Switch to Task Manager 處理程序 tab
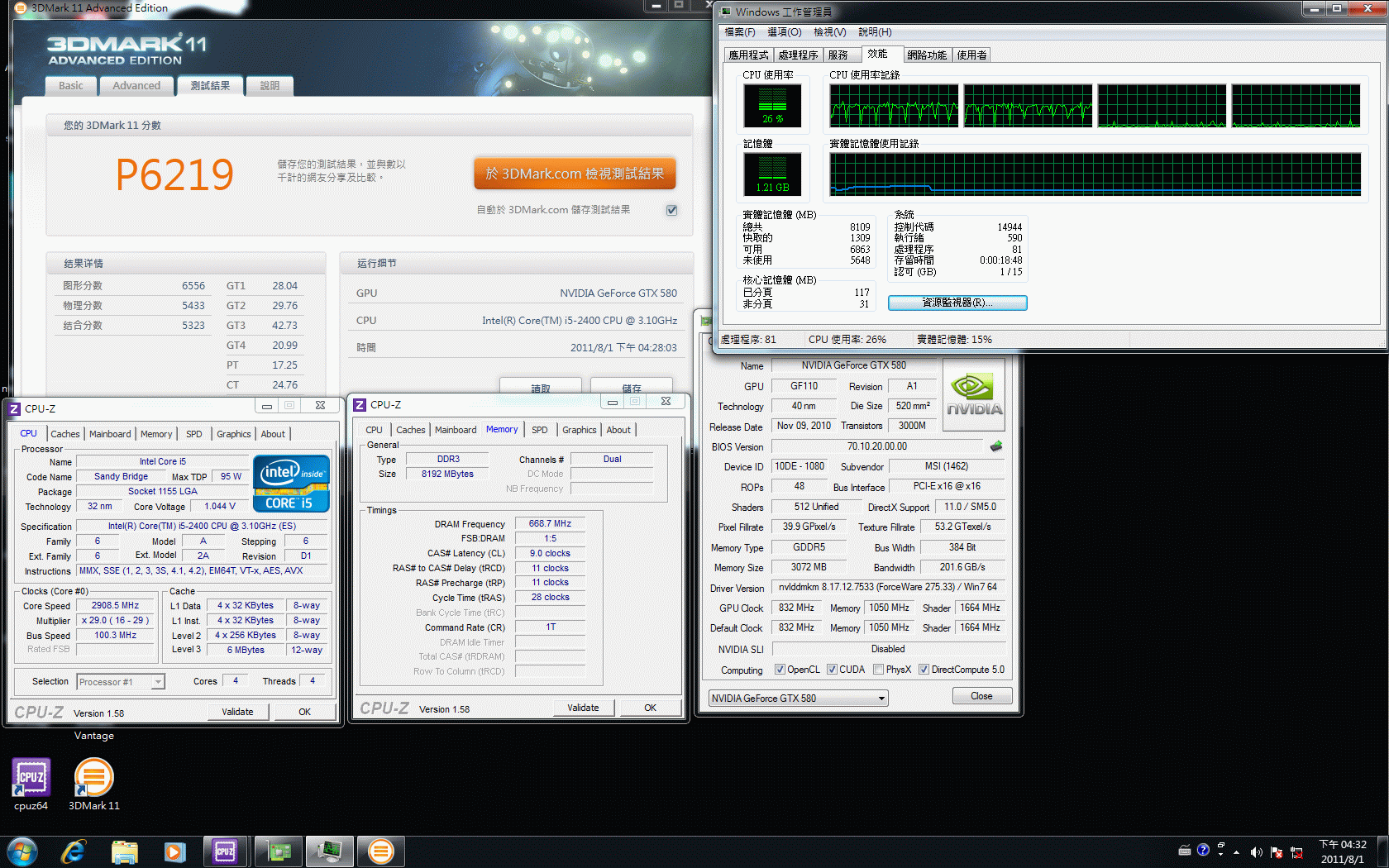Image resolution: width=1389 pixels, height=868 pixels. click(x=798, y=55)
